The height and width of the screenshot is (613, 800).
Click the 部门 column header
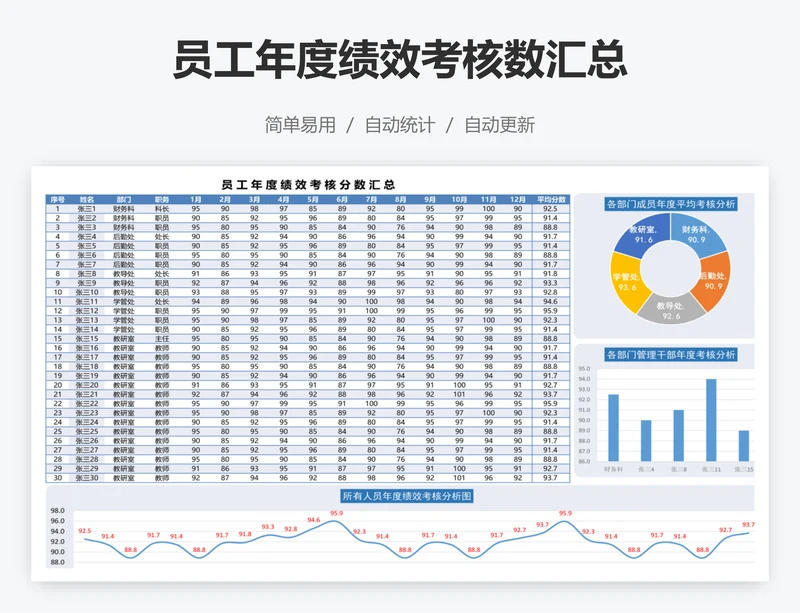coord(123,199)
